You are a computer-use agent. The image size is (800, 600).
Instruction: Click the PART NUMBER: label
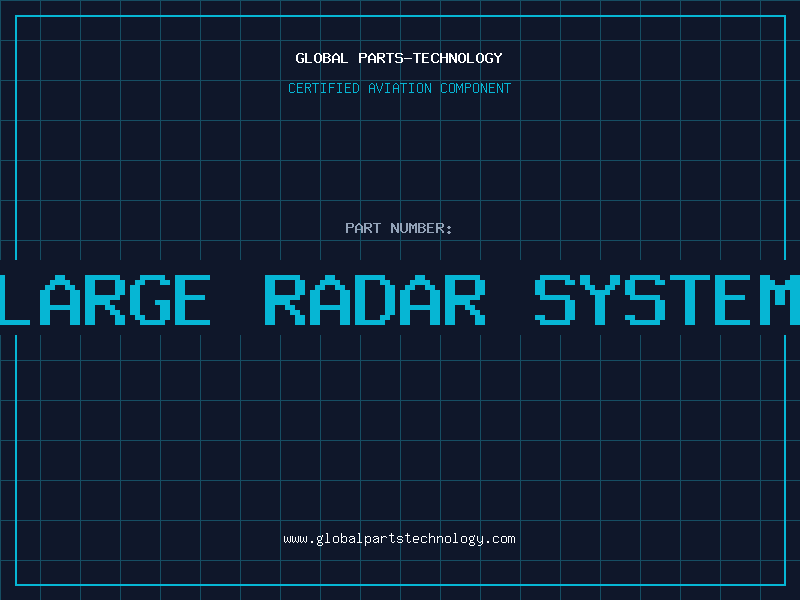(x=399, y=228)
